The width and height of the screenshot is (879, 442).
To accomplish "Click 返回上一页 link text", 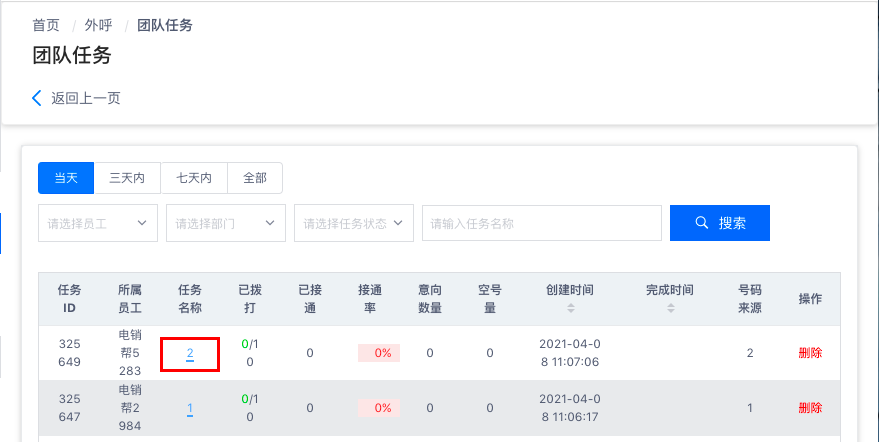I will pyautogui.click(x=86, y=98).
